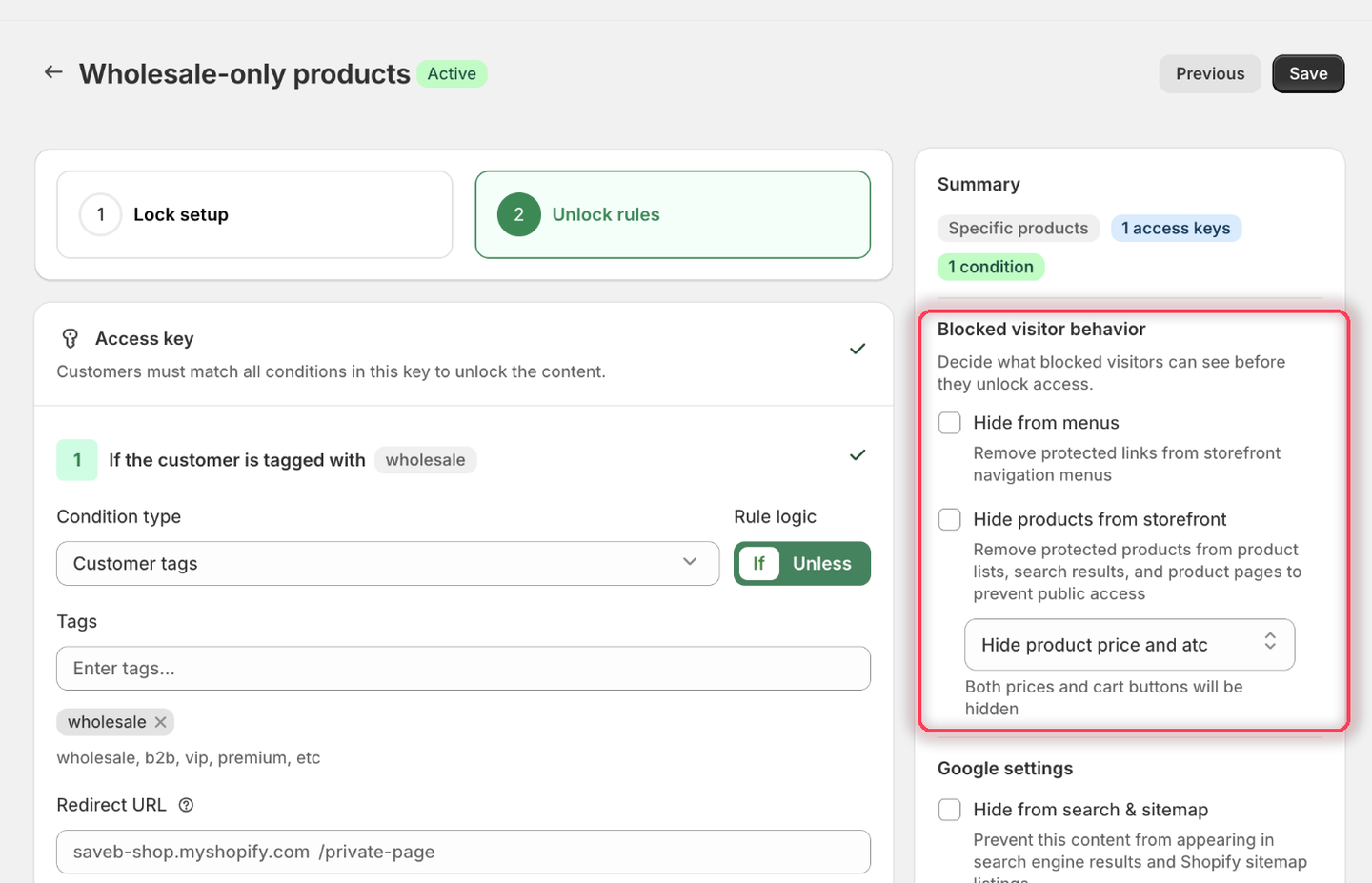This screenshot has height=883, width=1372.
Task: Click the Summary heading
Action: 979,184
